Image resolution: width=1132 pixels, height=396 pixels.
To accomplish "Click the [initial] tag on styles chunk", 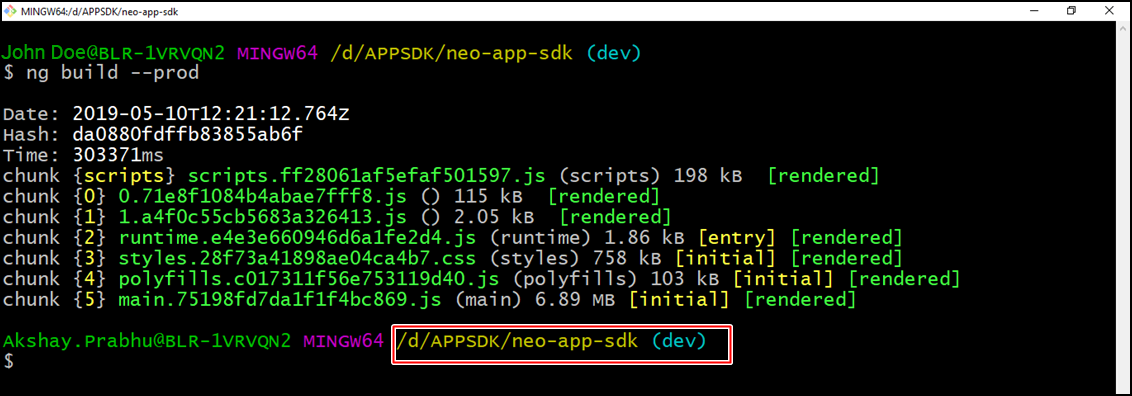I will 726,258.
